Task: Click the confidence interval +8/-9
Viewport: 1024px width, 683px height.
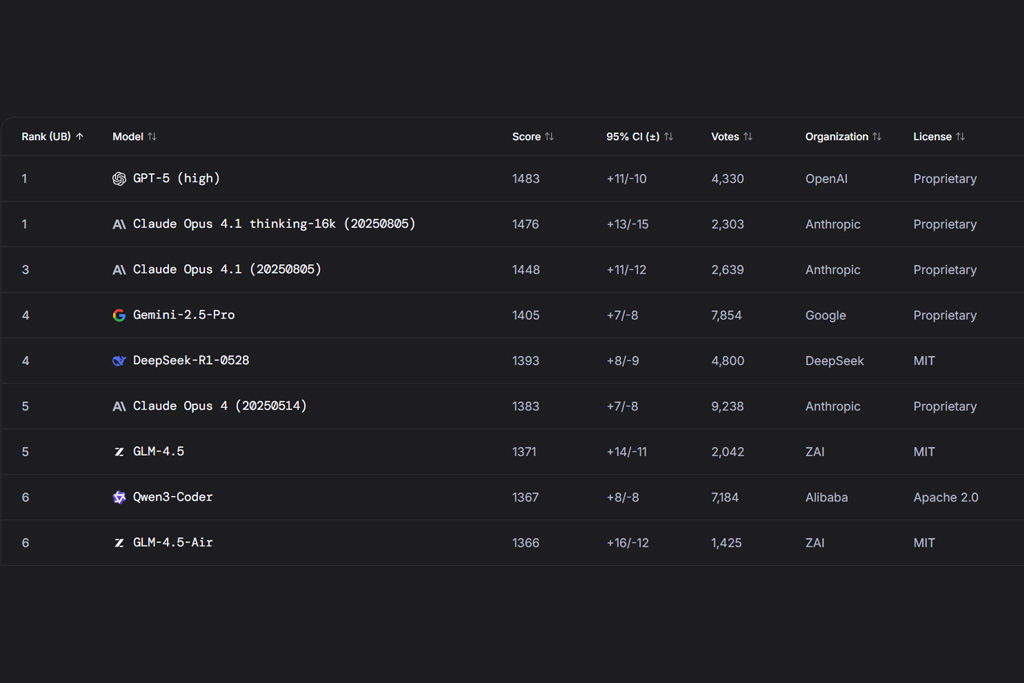Action: [x=622, y=361]
